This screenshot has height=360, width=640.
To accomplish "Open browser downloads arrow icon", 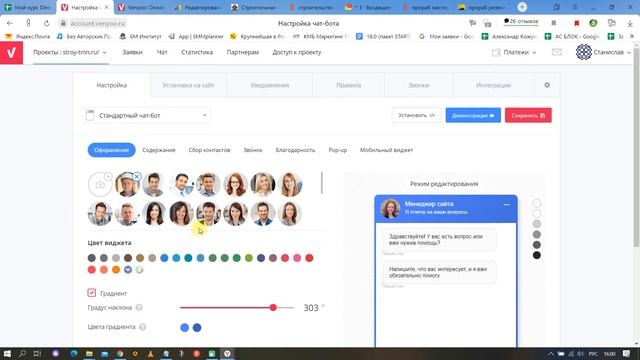I will tap(630, 23).
